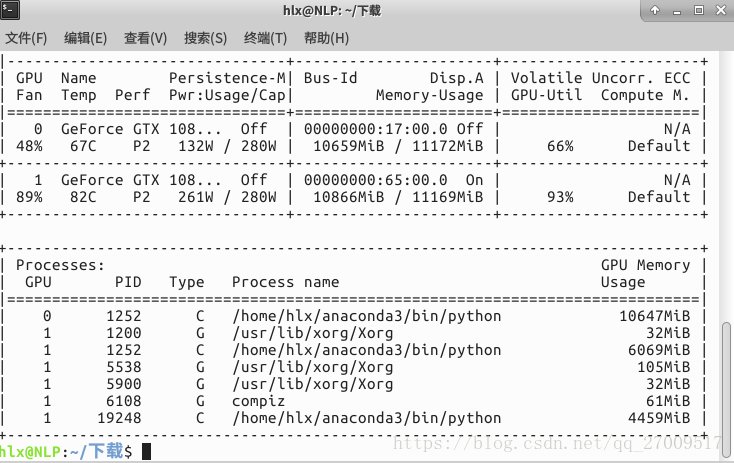734x463 pixels.
Task: Minimize the terminal window
Action: pos(677,11)
